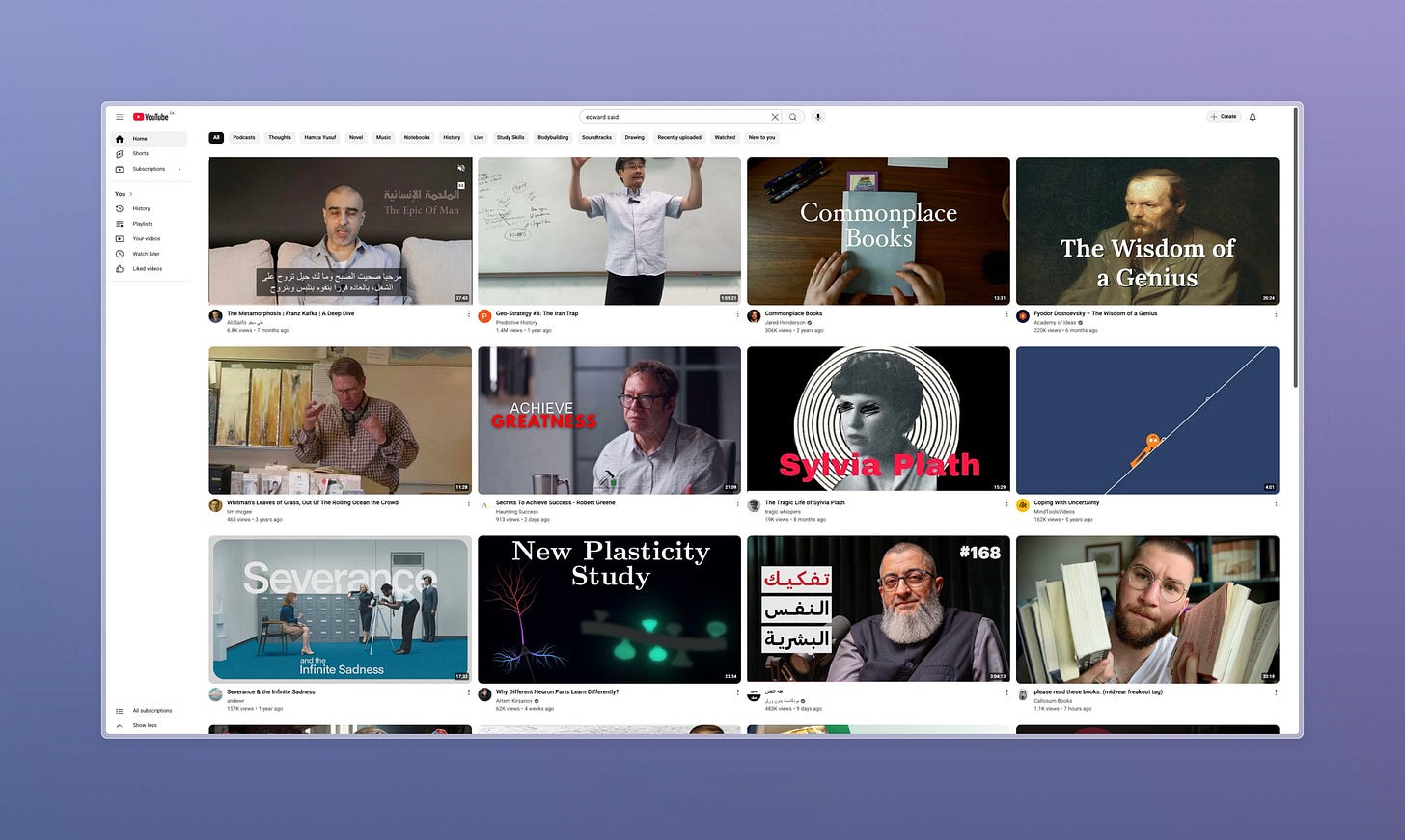Screen dimensions: 1405x840
Task: Clear the search box with the X icon
Action: click(774, 117)
